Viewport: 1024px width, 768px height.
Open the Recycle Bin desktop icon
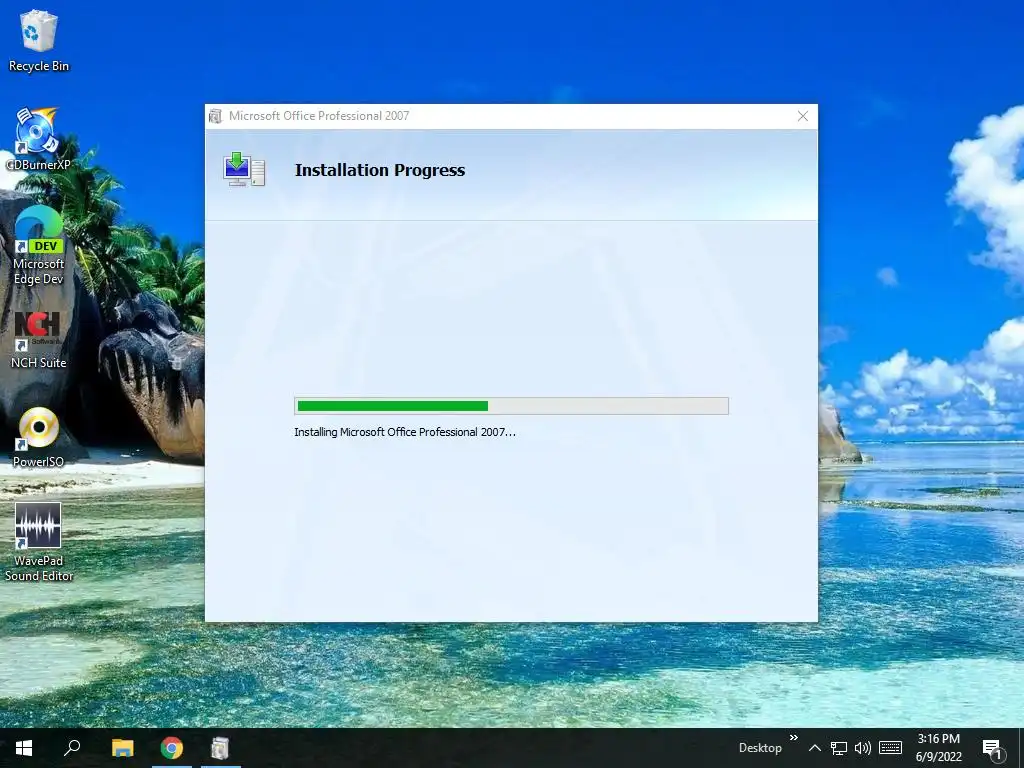(x=39, y=41)
